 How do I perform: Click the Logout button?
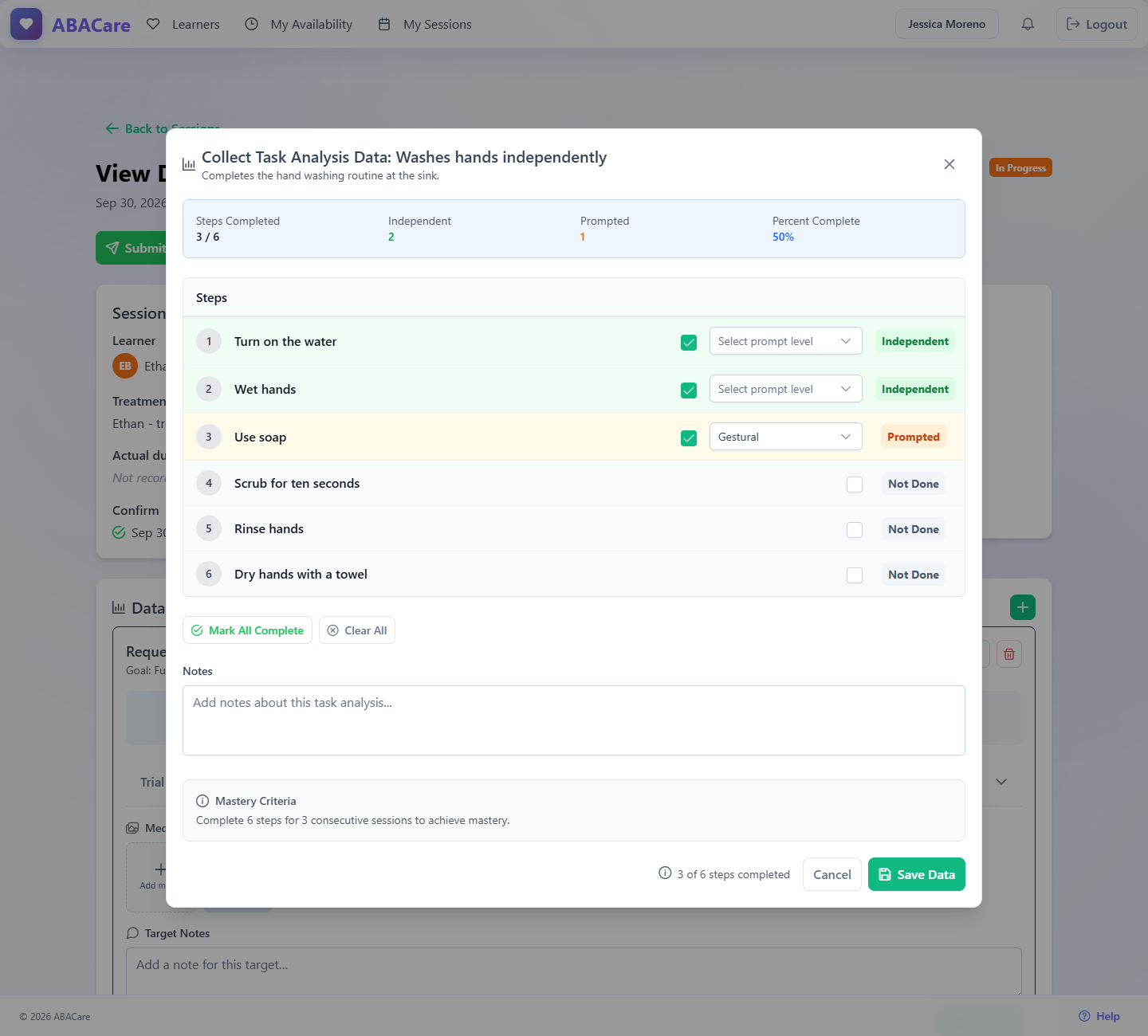(x=1097, y=24)
